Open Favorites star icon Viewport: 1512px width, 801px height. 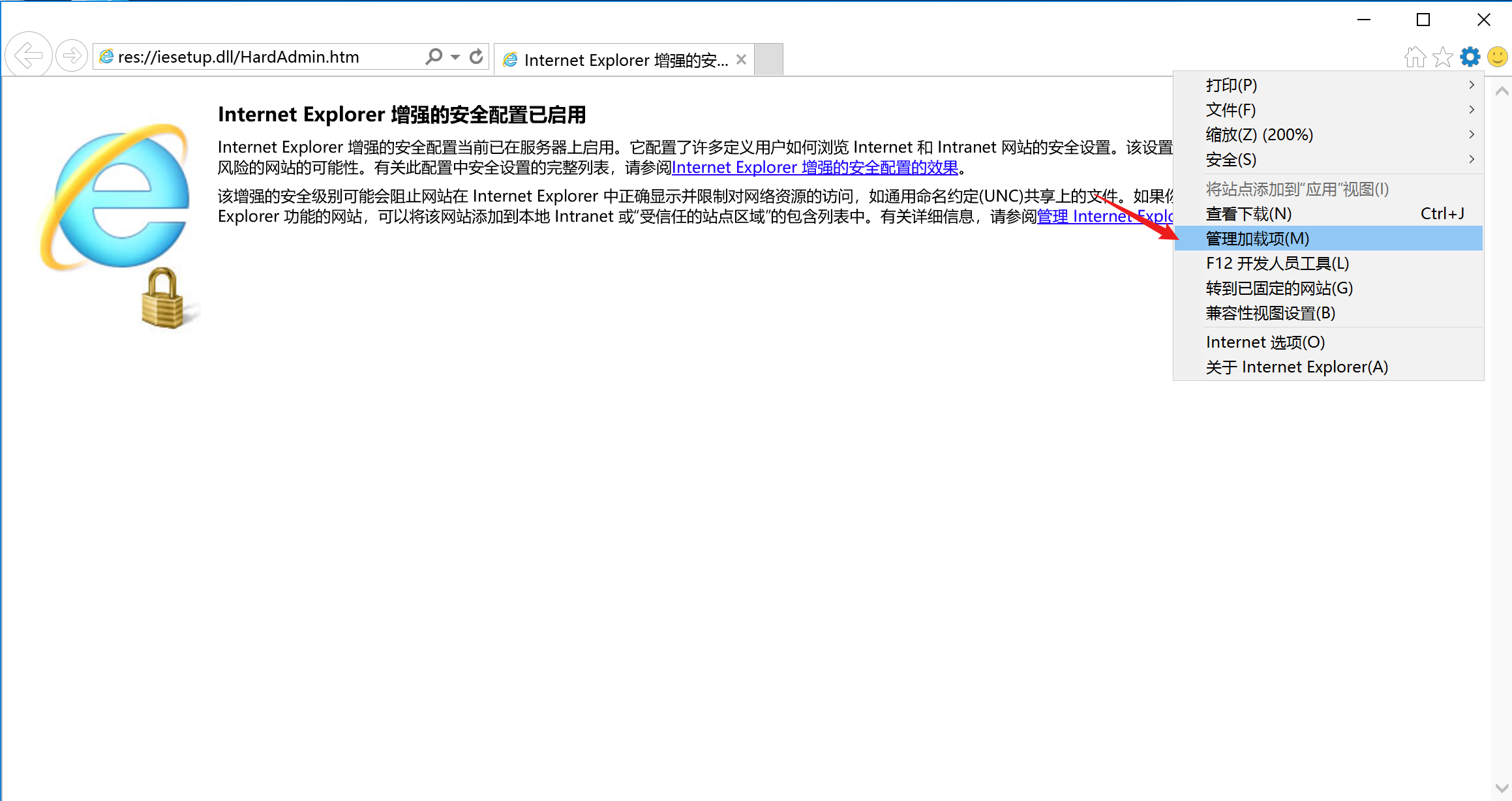click(x=1442, y=57)
